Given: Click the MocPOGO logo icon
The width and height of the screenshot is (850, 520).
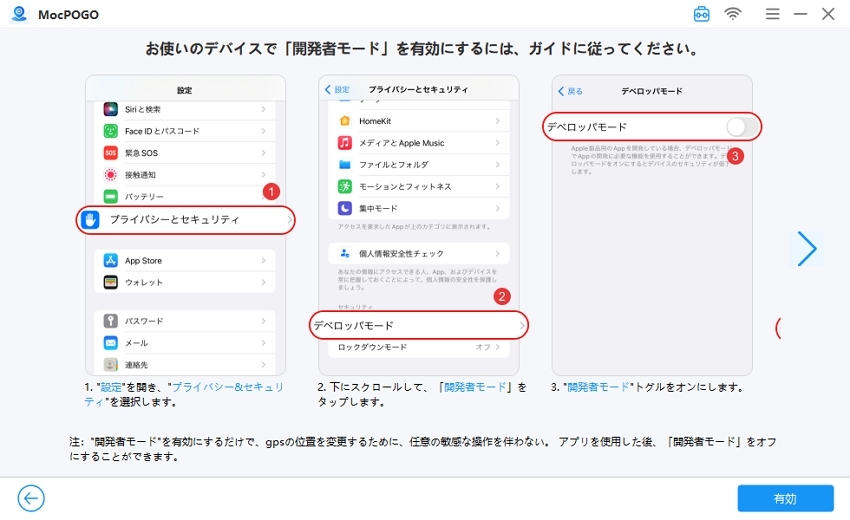Looking at the screenshot, I should click(20, 14).
